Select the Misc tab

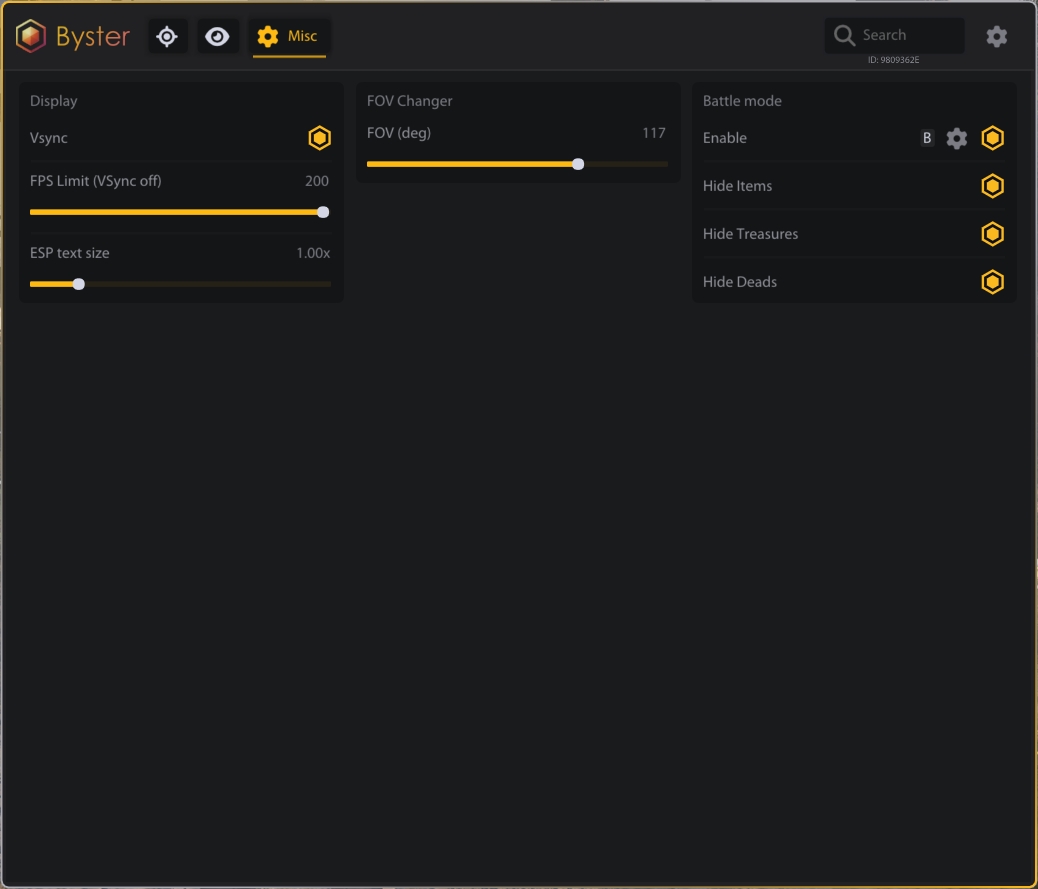(289, 36)
